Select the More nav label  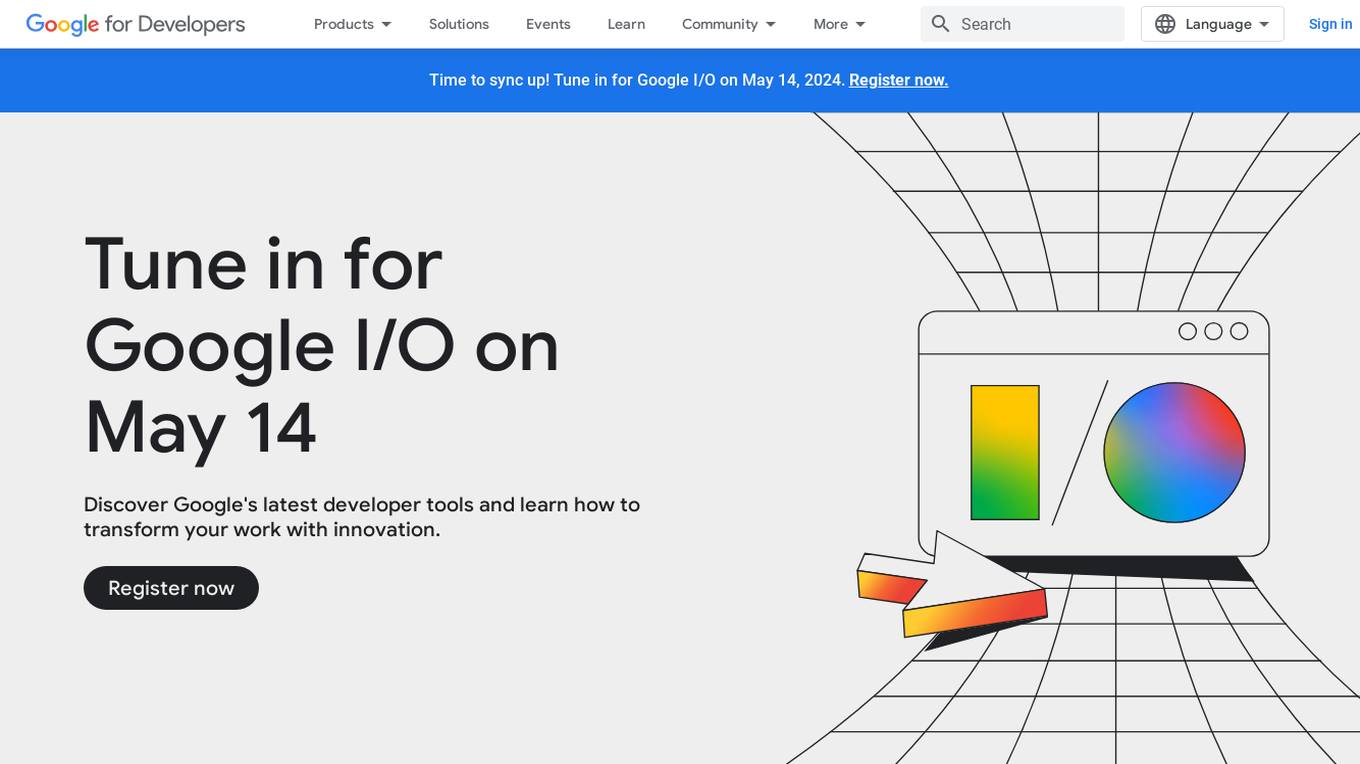pyautogui.click(x=830, y=24)
